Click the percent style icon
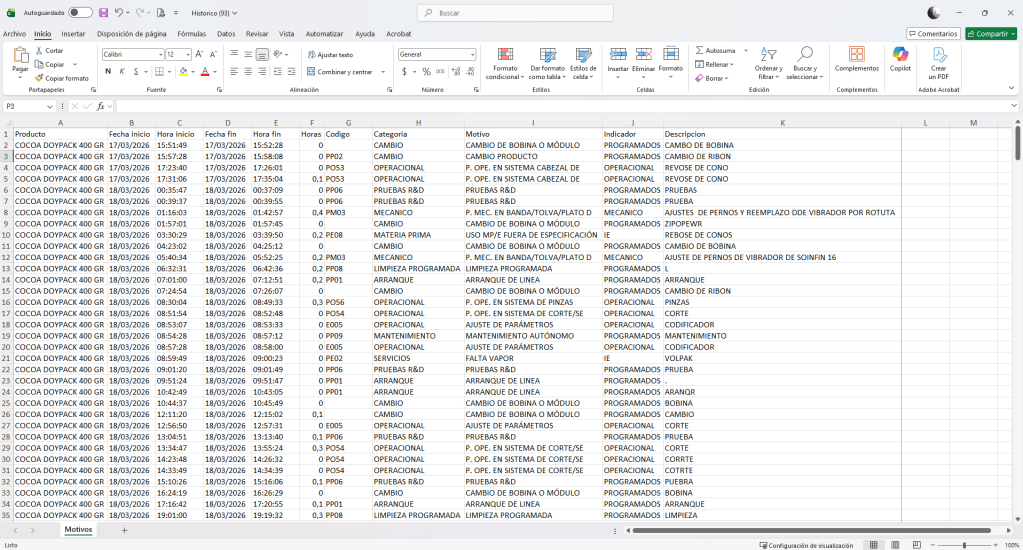1023x550 pixels. (426, 72)
